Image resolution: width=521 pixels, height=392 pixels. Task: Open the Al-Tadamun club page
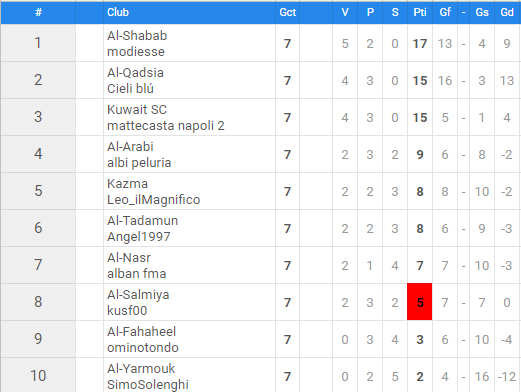[142, 221]
